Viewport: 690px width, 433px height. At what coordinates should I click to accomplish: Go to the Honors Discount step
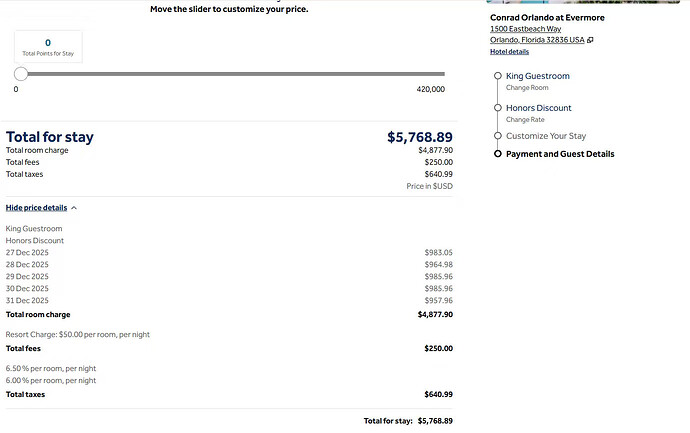coord(539,108)
